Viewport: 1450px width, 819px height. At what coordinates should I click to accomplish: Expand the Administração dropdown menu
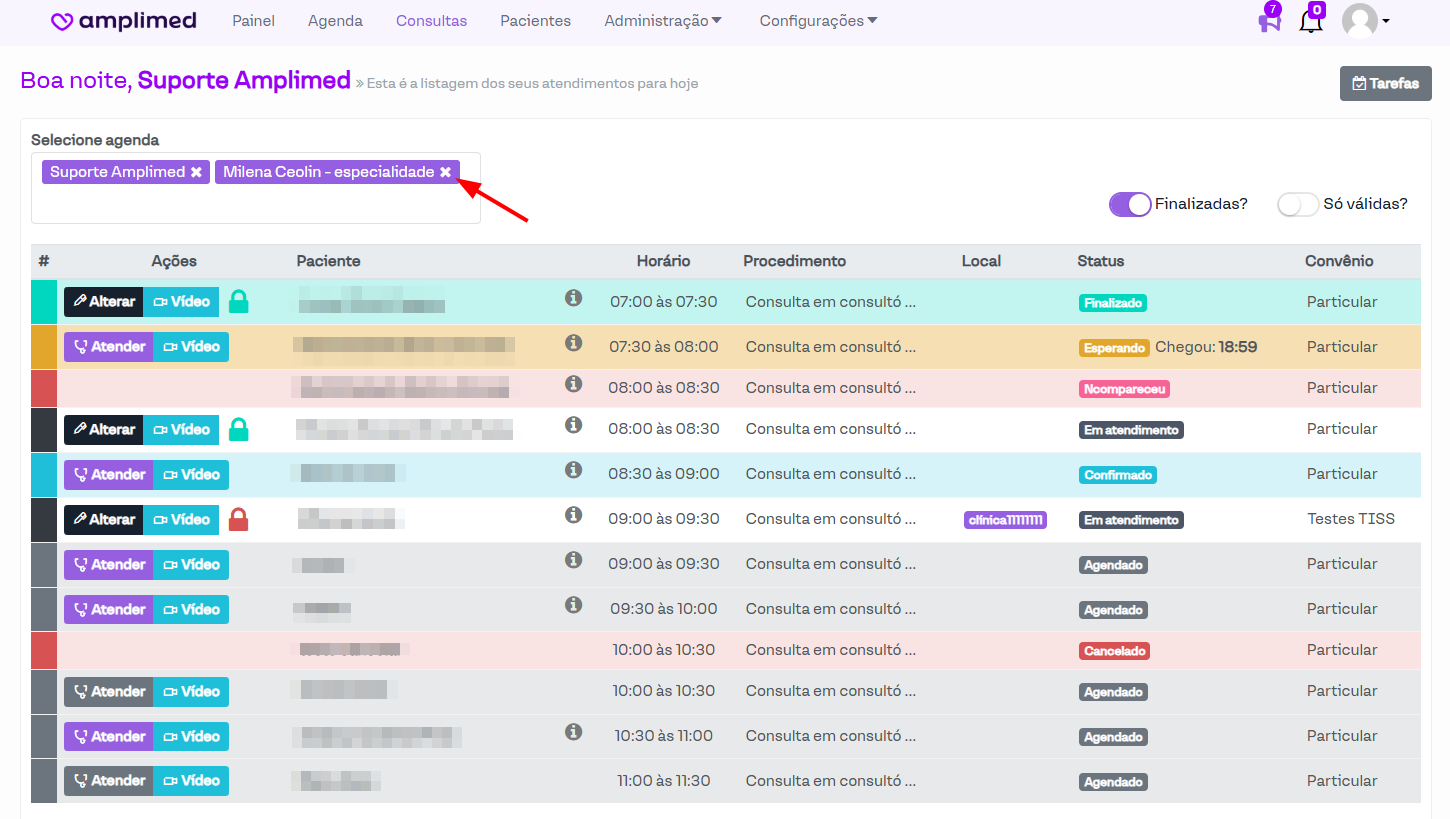[x=663, y=21]
